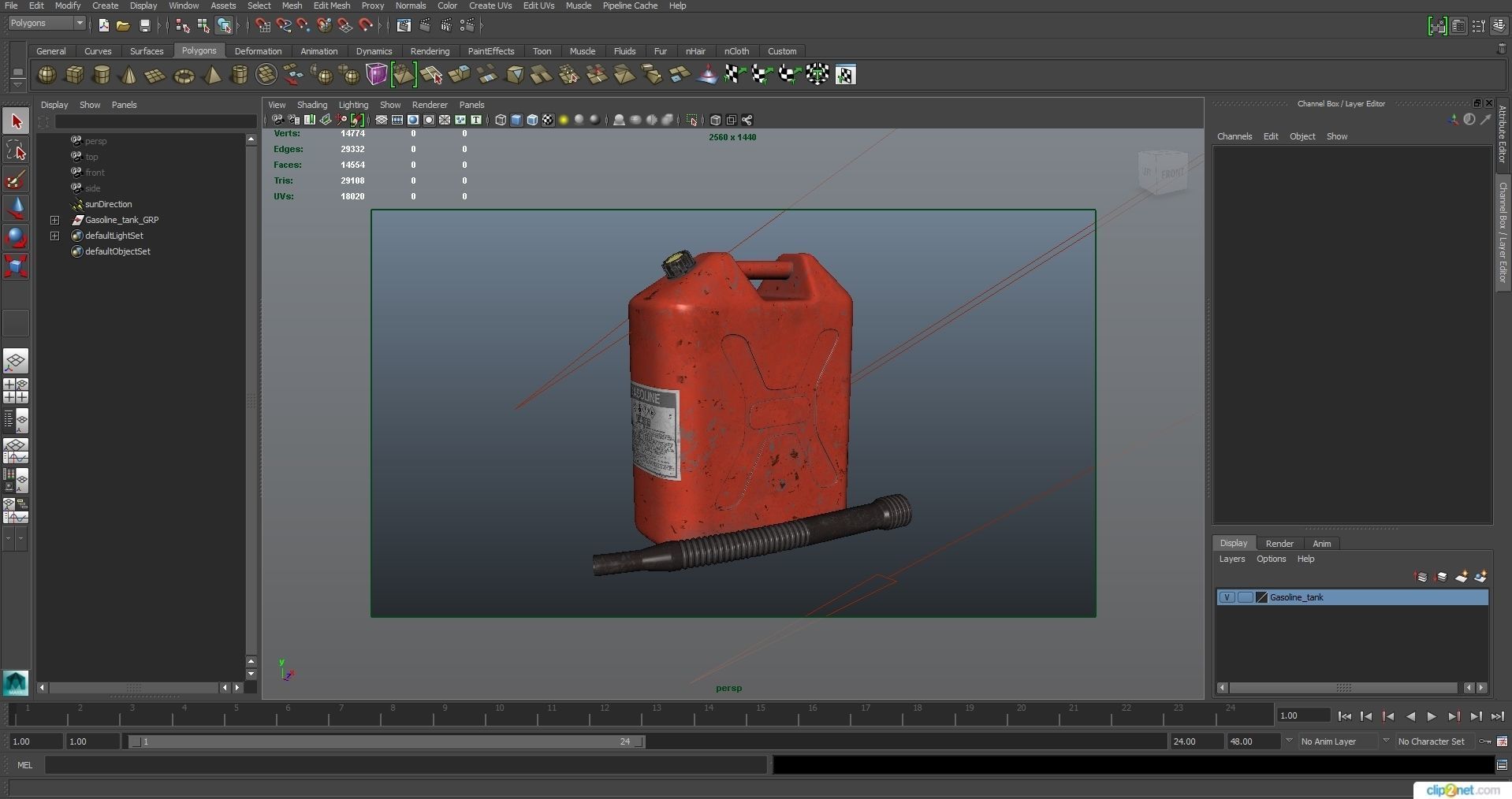The image size is (1512, 799).
Task: Toggle textured display checker icon
Action: tap(548, 120)
